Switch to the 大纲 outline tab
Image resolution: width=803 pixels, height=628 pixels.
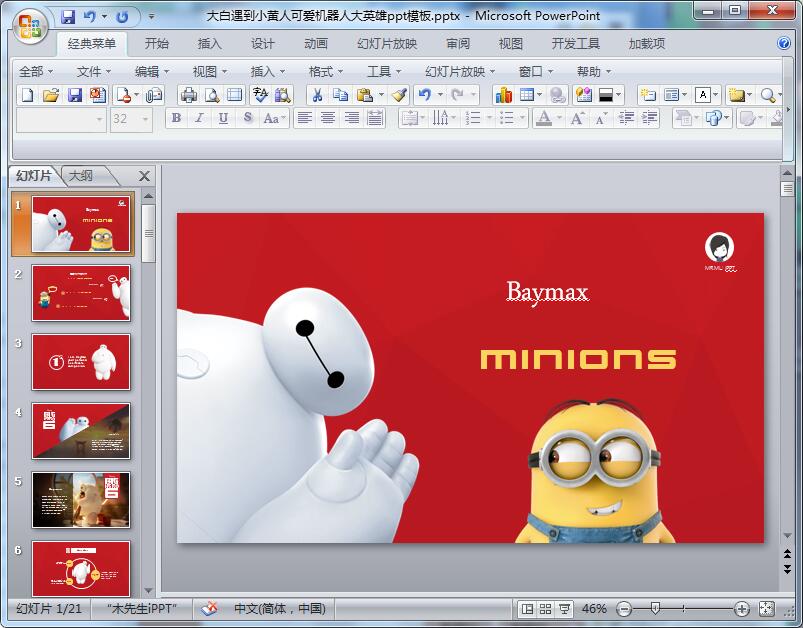(81, 176)
